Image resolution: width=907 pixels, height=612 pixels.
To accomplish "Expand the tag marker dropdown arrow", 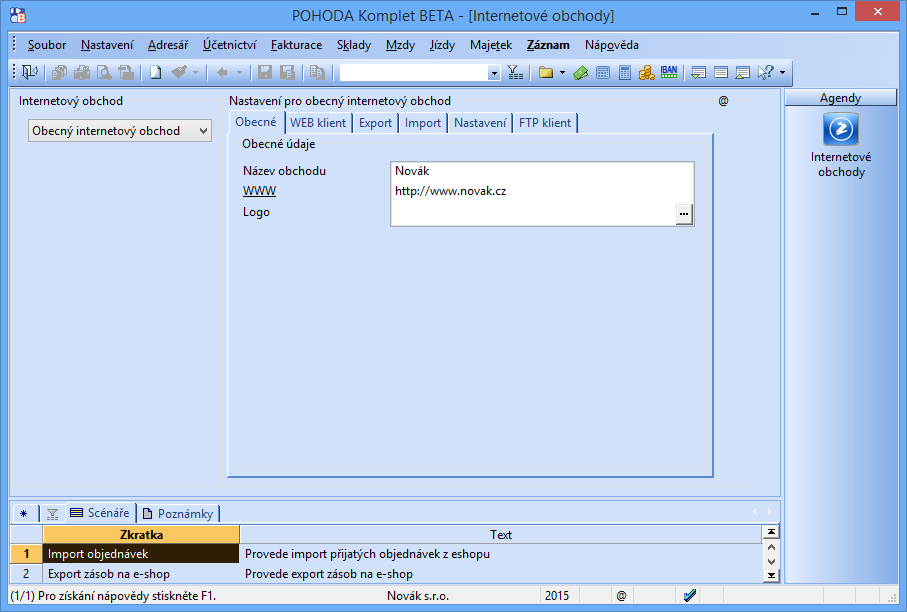I will click(196, 73).
